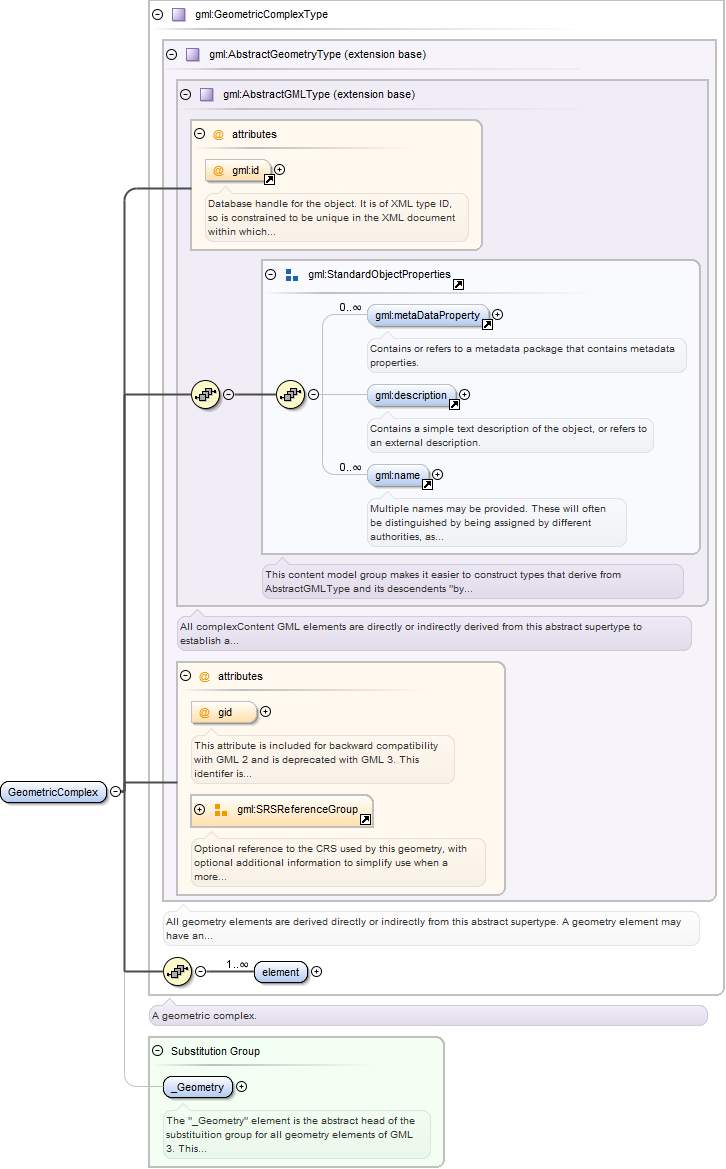Click the purple gml:GeometricComplexType type icon
The height and width of the screenshot is (1169, 726).
(x=179, y=14)
